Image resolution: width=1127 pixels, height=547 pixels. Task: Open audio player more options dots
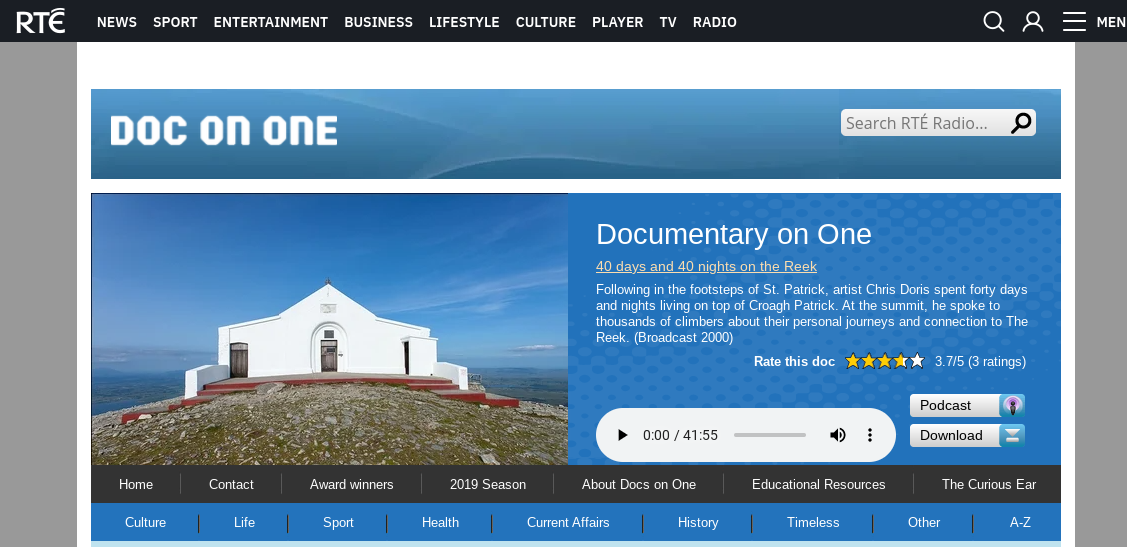coord(870,435)
